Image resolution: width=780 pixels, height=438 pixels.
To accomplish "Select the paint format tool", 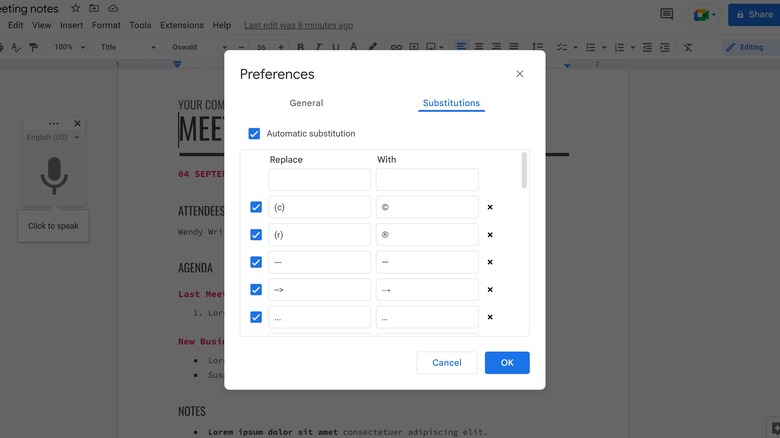I will tap(33, 47).
